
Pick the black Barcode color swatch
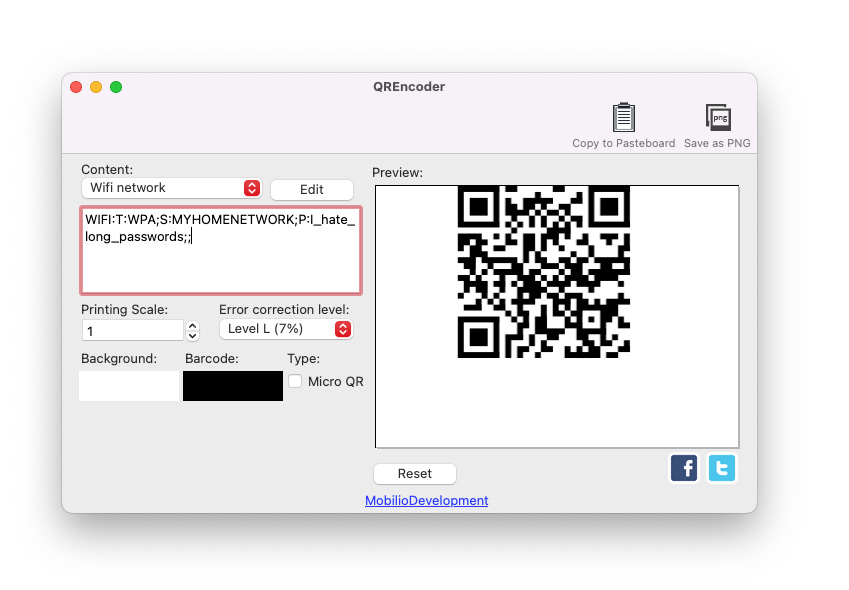click(x=233, y=386)
